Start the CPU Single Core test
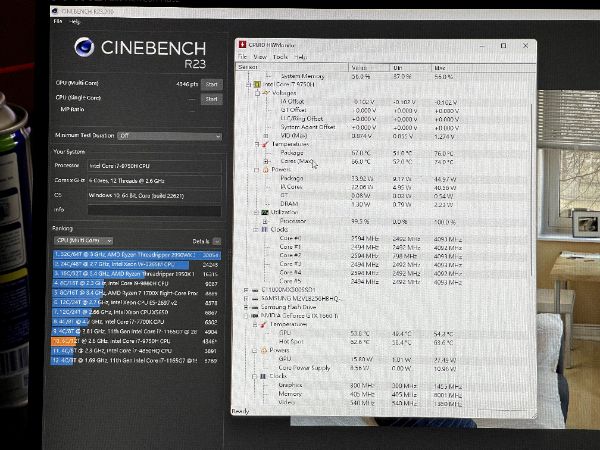This screenshot has height=450, width=600. coord(212,99)
